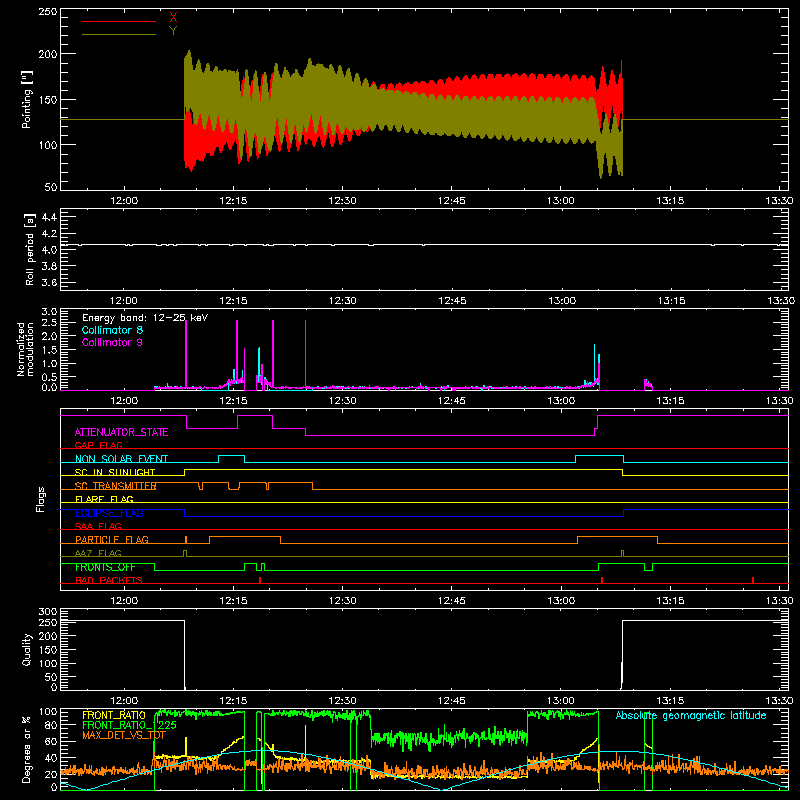
Task: Click the ECLIPSE_FLAG label
Action: pyautogui.click(x=109, y=513)
